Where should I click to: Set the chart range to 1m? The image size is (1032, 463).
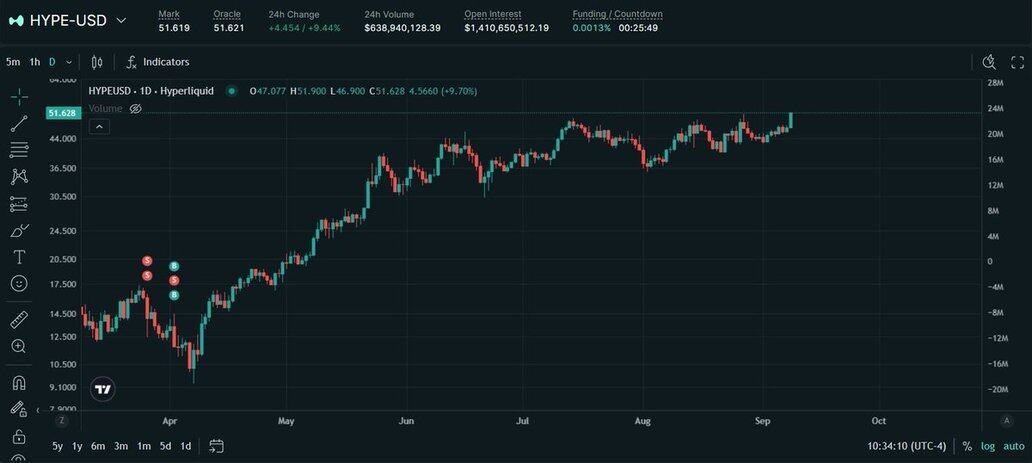coord(143,447)
